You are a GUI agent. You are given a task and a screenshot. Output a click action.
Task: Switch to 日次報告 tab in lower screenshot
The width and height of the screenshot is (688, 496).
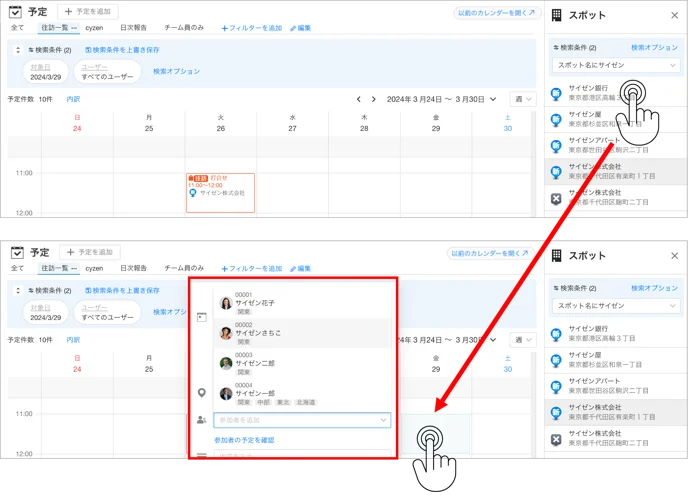[x=133, y=268]
